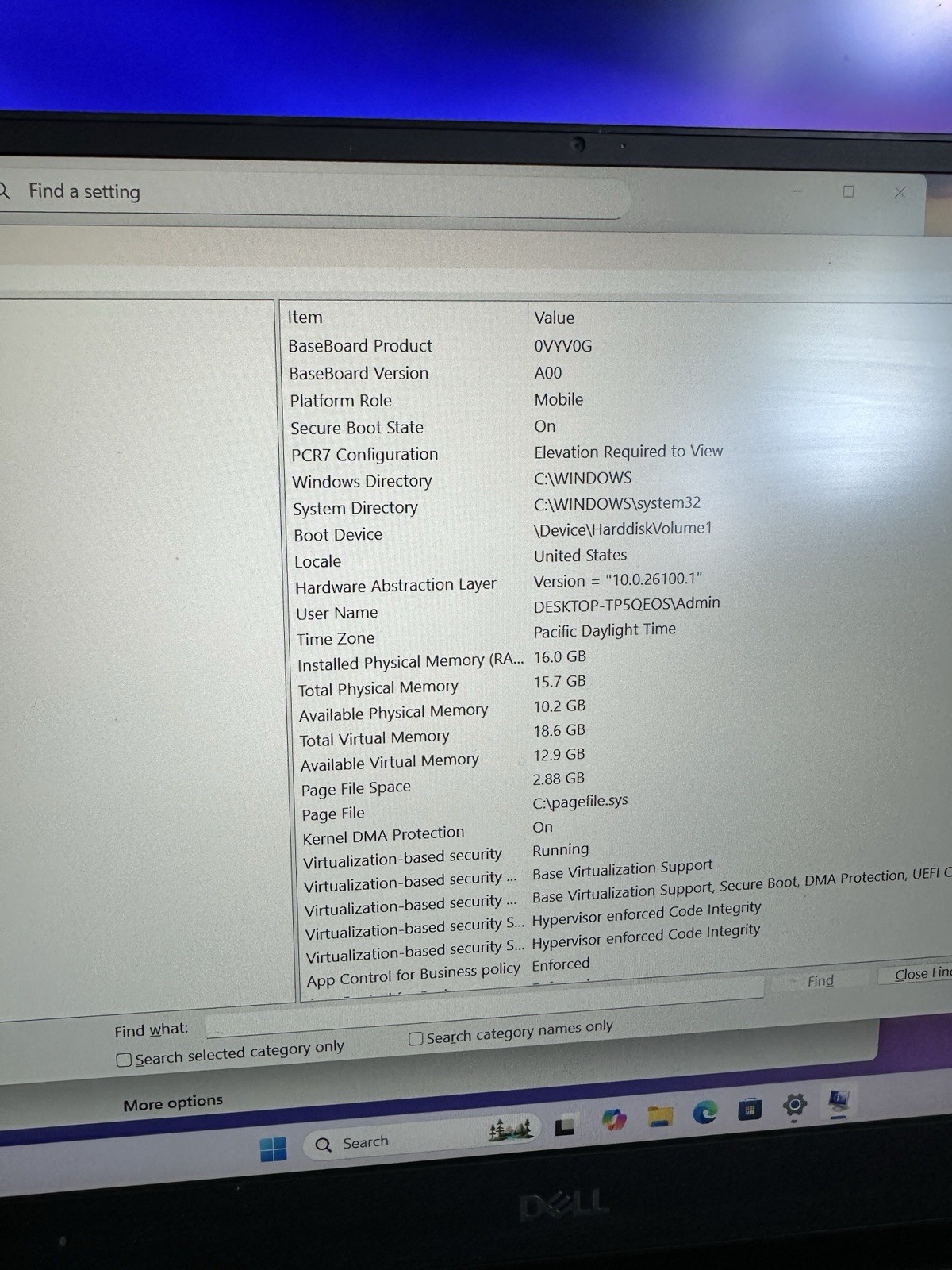Click the value C:\WINDOWS\system32

[x=617, y=503]
